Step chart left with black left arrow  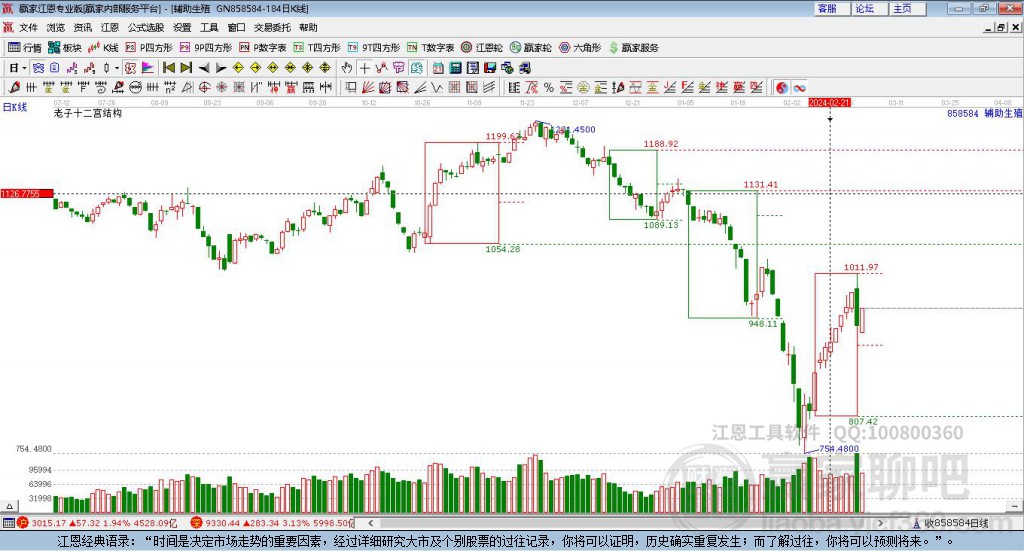coord(204,68)
